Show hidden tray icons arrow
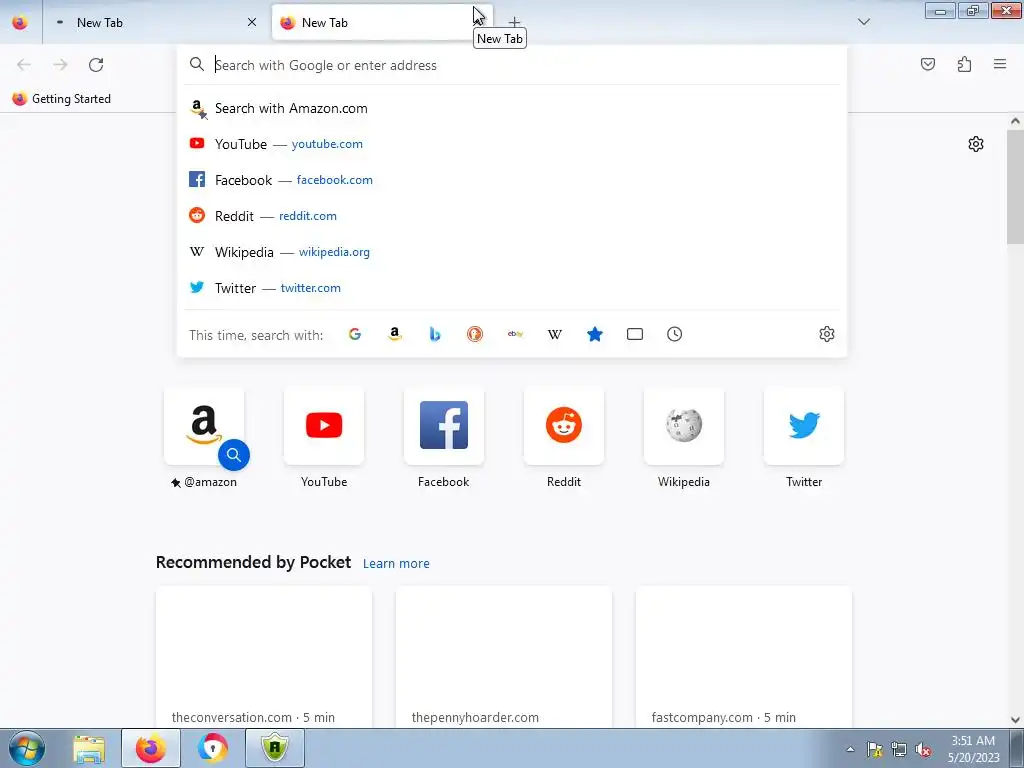 [850, 749]
